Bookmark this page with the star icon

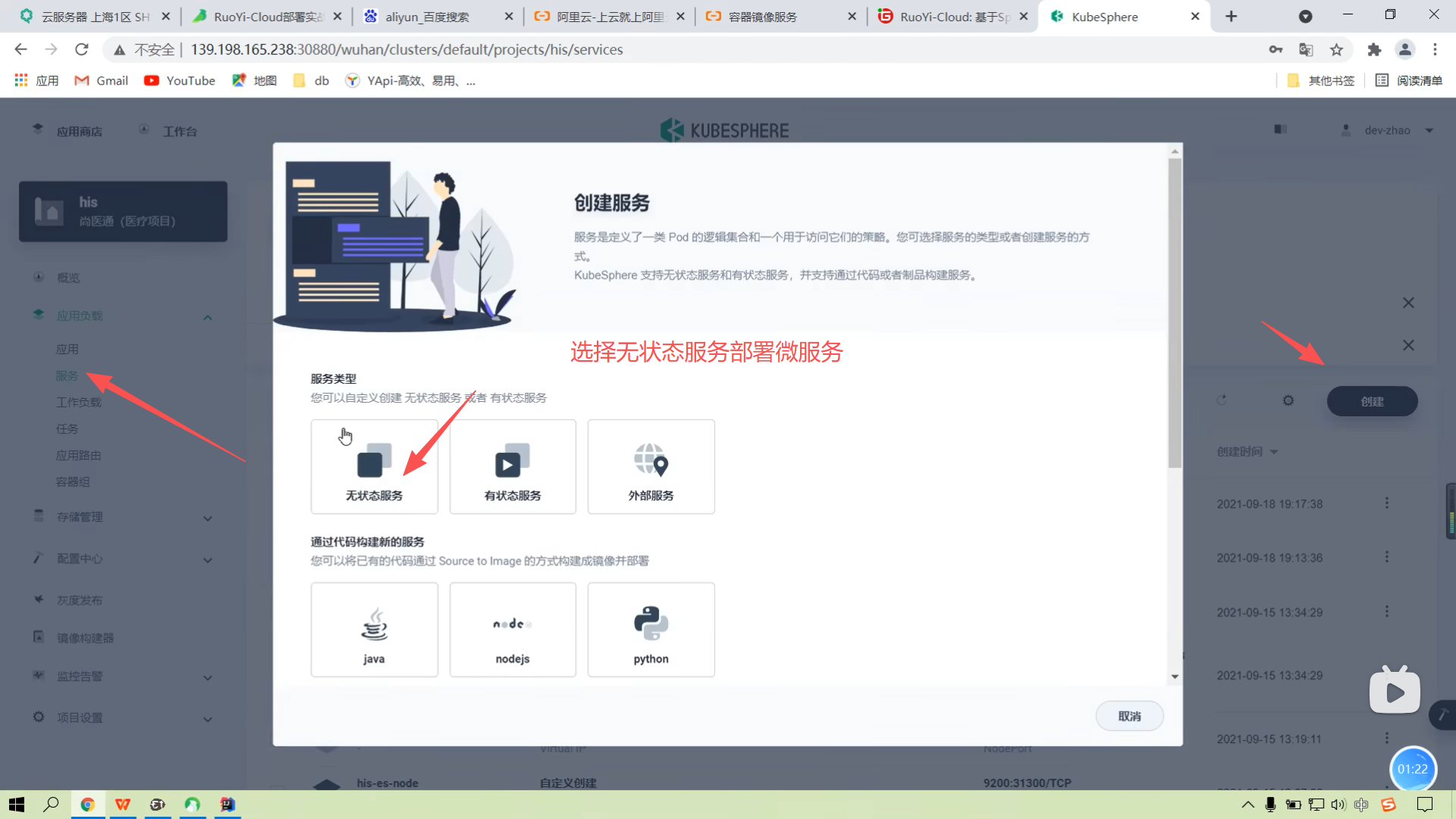pos(1336,49)
